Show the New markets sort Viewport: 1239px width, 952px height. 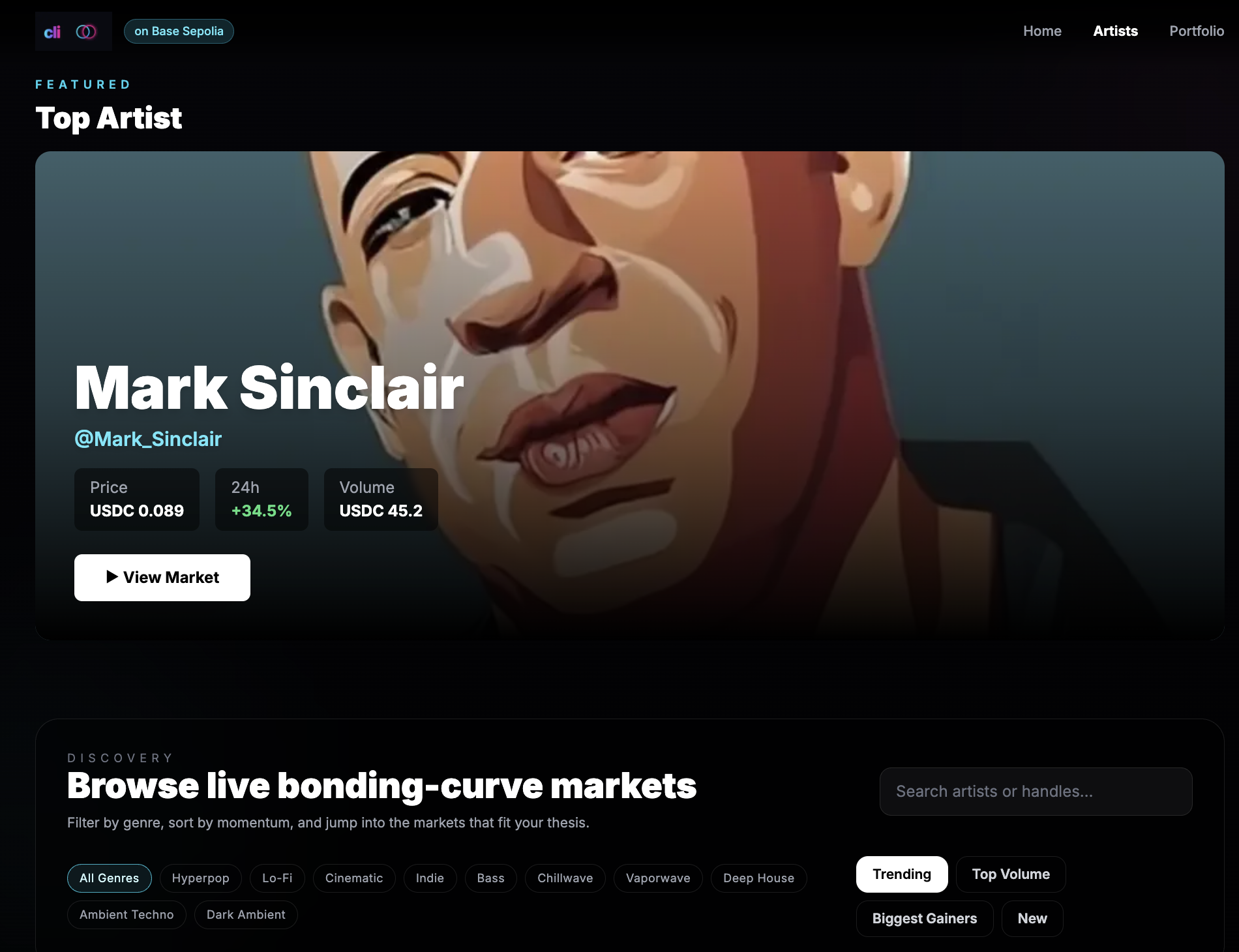click(x=1032, y=919)
